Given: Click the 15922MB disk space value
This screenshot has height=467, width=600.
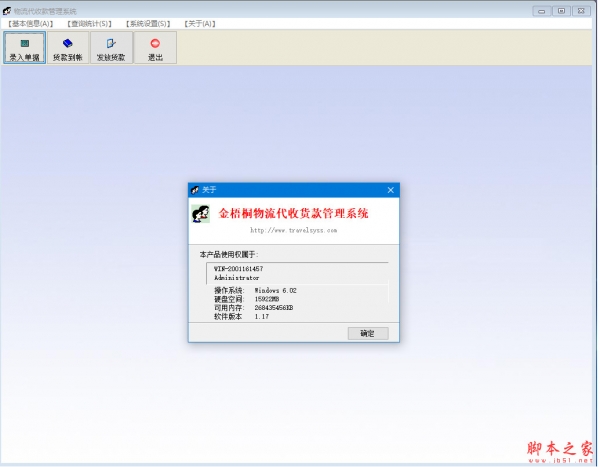Looking at the screenshot, I should pos(267,299).
